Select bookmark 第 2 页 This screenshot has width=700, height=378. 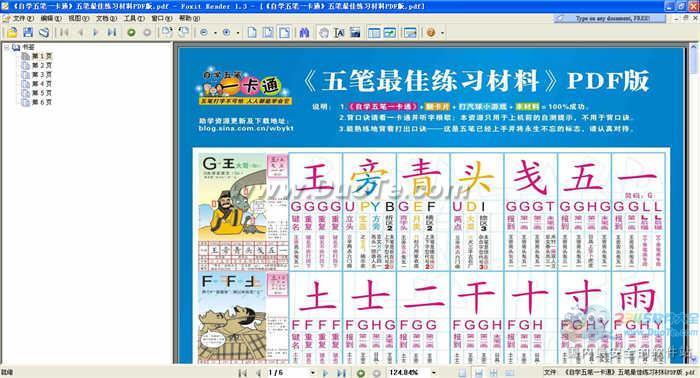tap(42, 65)
